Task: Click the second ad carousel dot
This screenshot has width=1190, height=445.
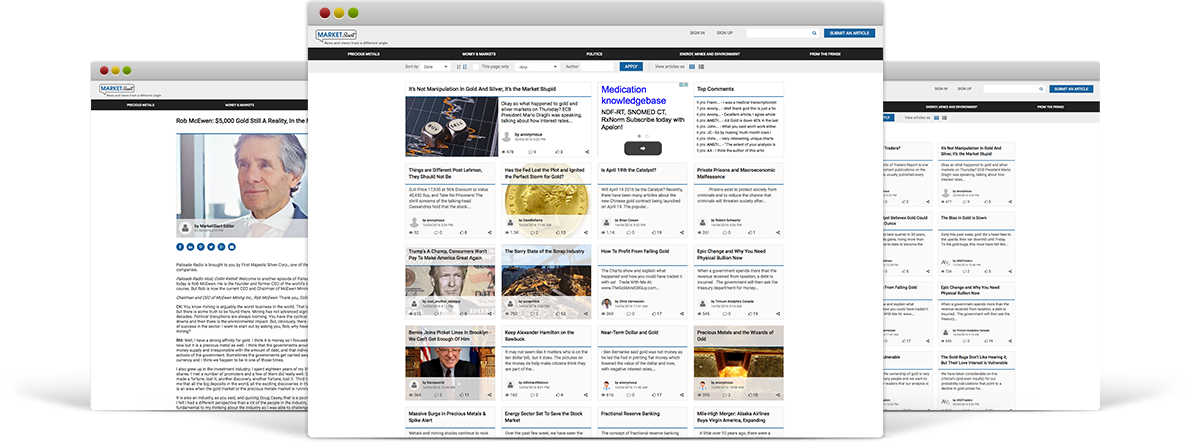Action: [645, 136]
